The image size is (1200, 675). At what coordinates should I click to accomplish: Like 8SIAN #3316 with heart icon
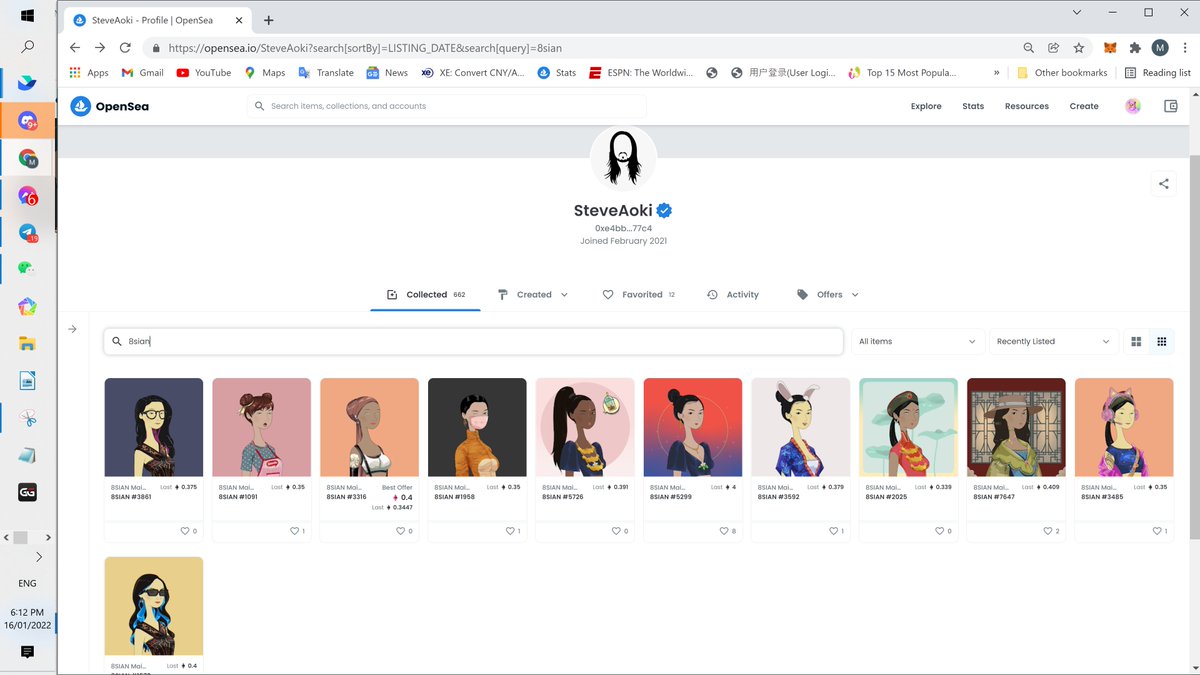click(x=401, y=531)
